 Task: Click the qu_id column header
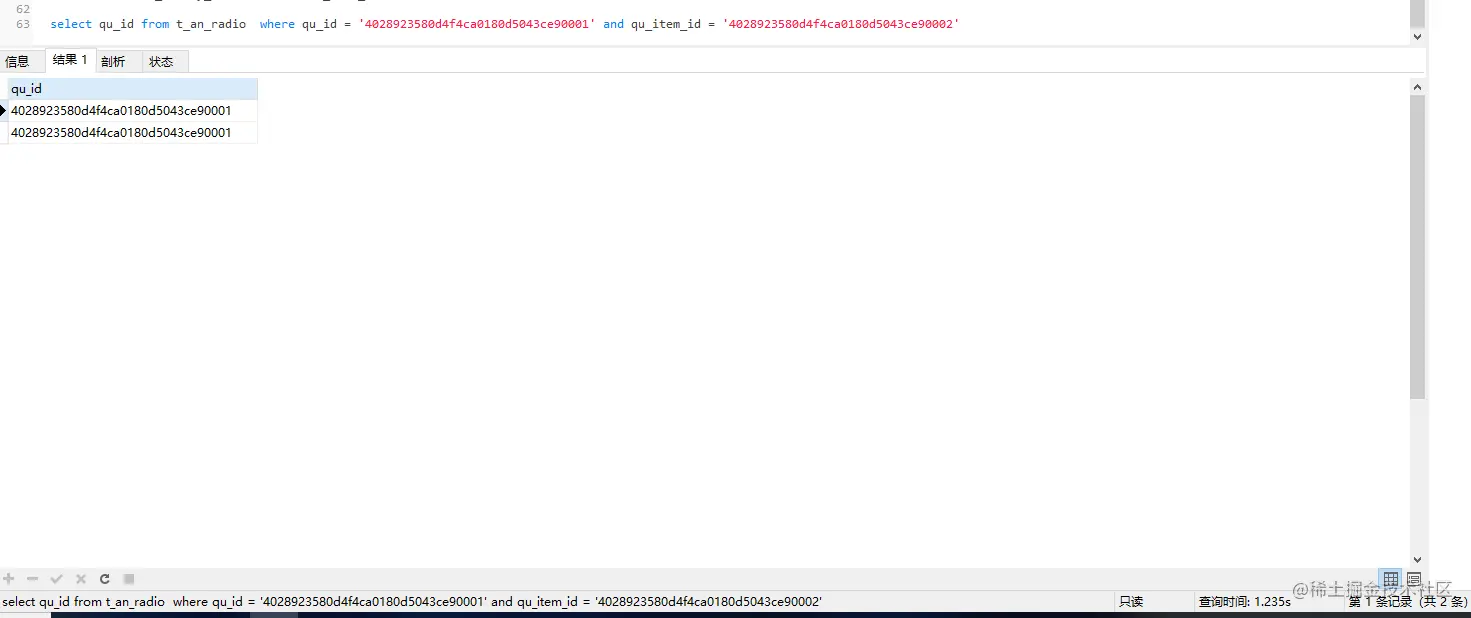point(132,89)
